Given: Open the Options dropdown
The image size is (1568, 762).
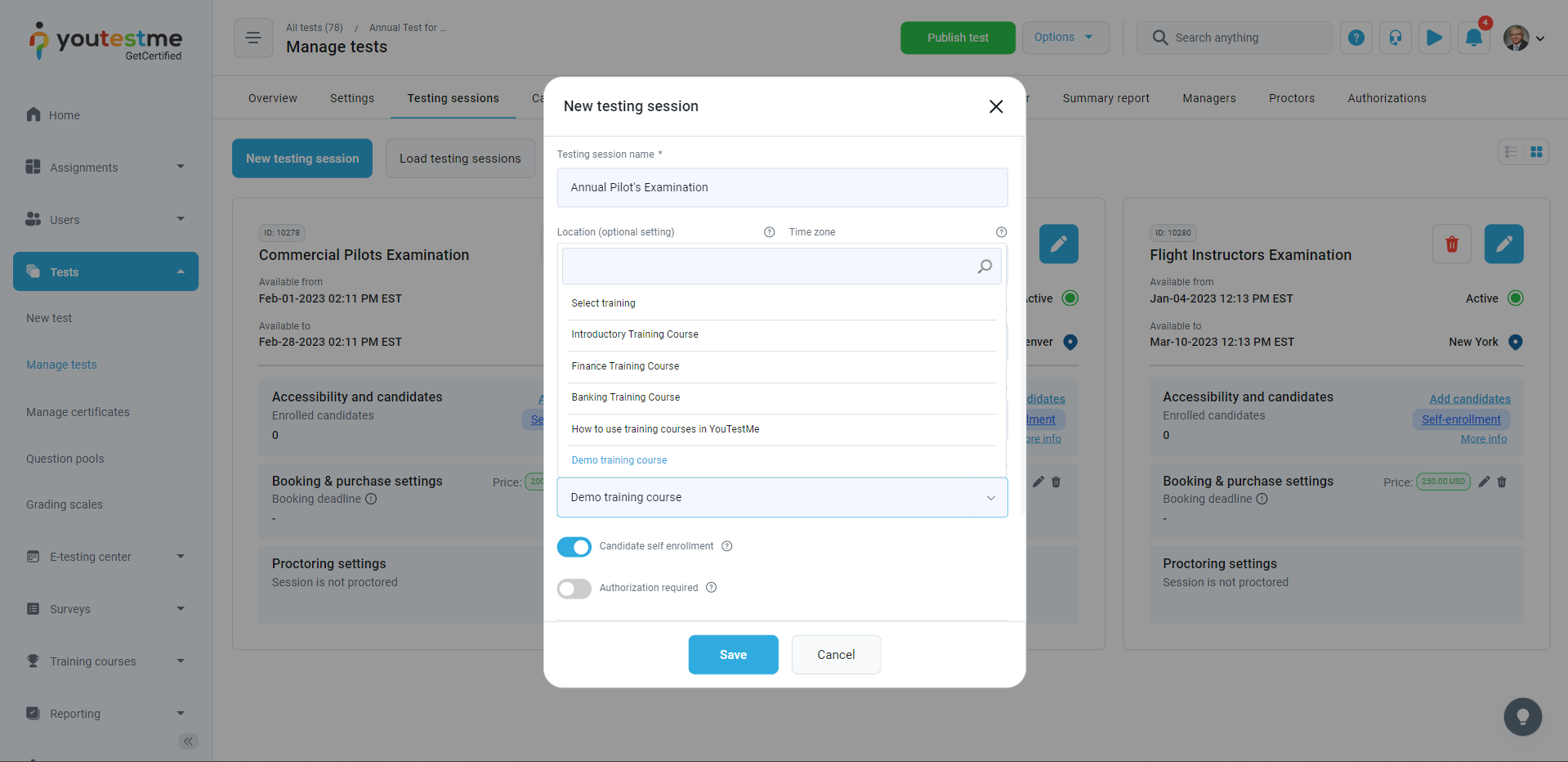Looking at the screenshot, I should coord(1065,38).
